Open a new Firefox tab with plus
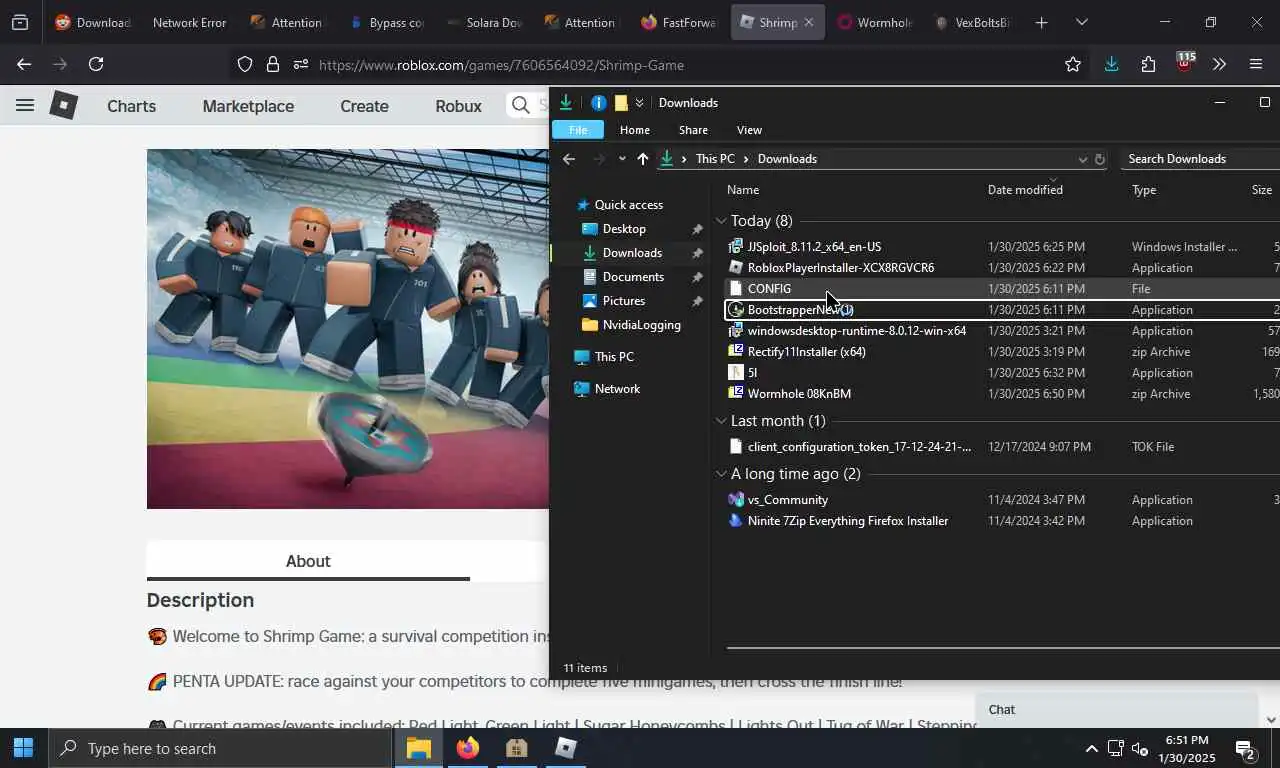This screenshot has width=1280, height=768. (1041, 22)
